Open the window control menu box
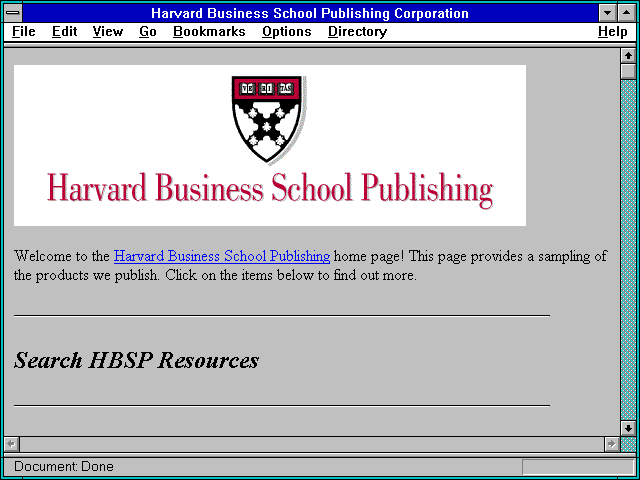 [13, 13]
